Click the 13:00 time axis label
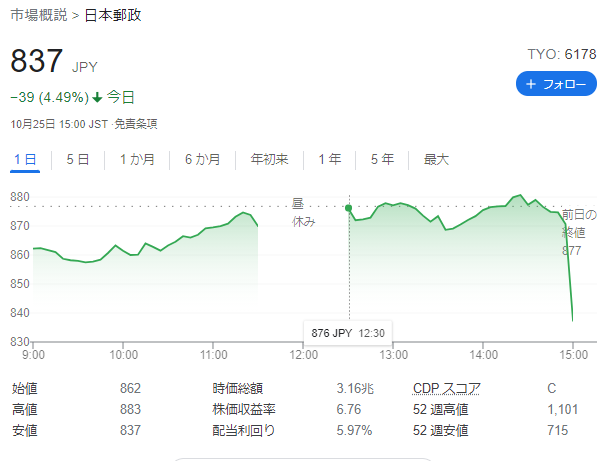 [393, 355]
